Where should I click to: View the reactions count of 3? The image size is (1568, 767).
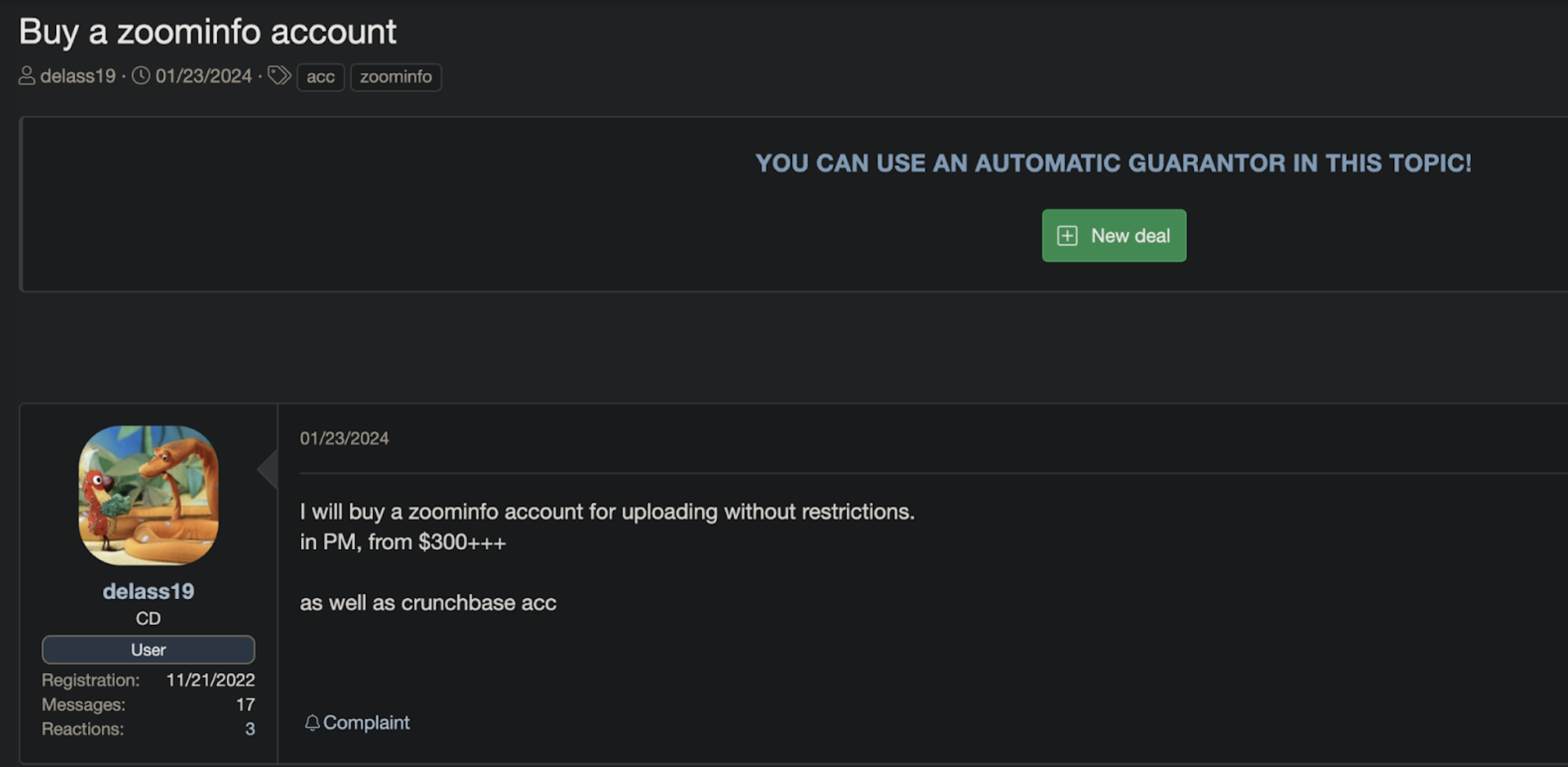(250, 728)
